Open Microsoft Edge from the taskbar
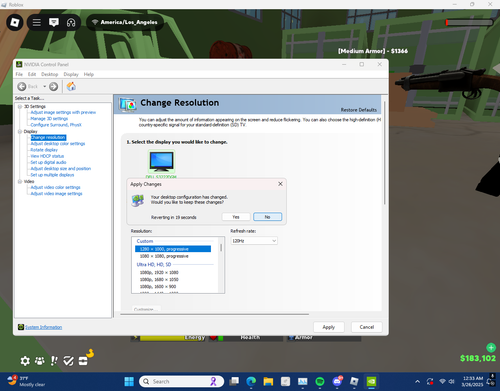The image size is (500, 391). [251, 382]
